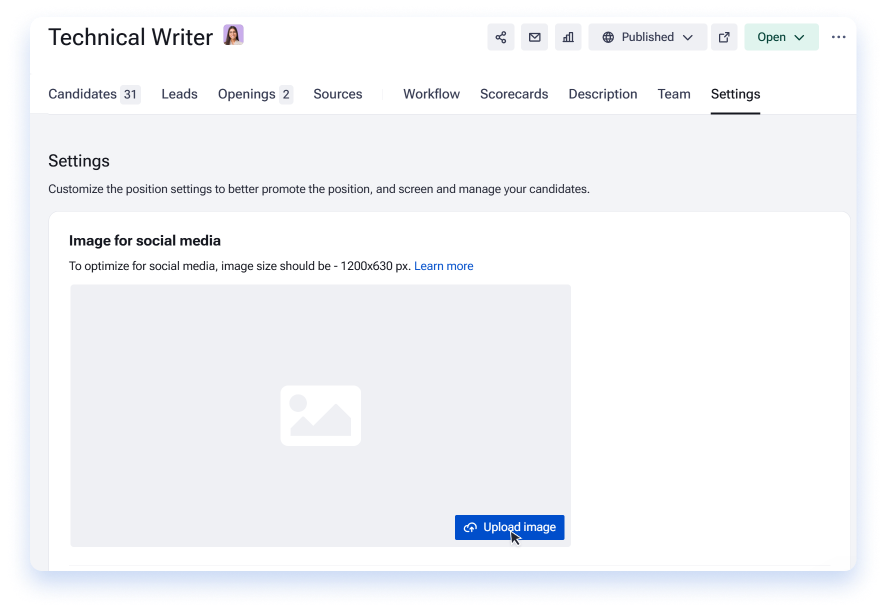This screenshot has height=605, width=882.
Task: Expand the Published status dropdown
Action: tap(647, 37)
